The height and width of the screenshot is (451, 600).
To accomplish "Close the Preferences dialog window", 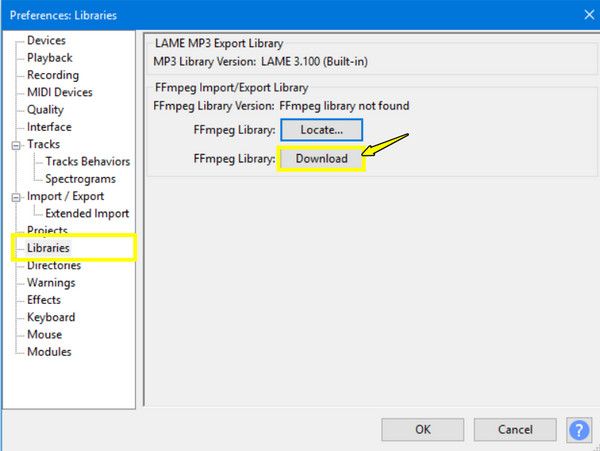I will click(x=587, y=14).
